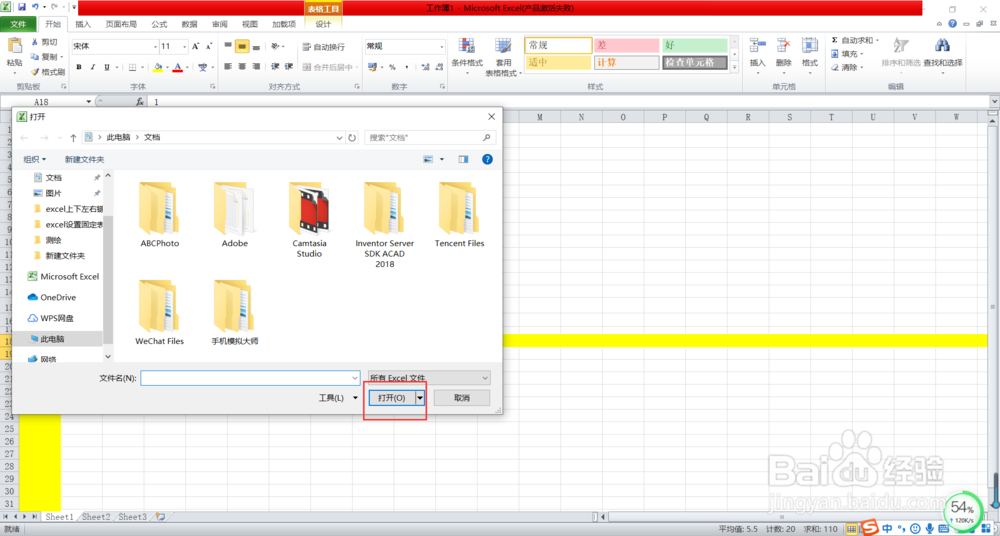This screenshot has height=536, width=1000.
Task: Open the font name dropdown (宋体)
Action: click(155, 47)
